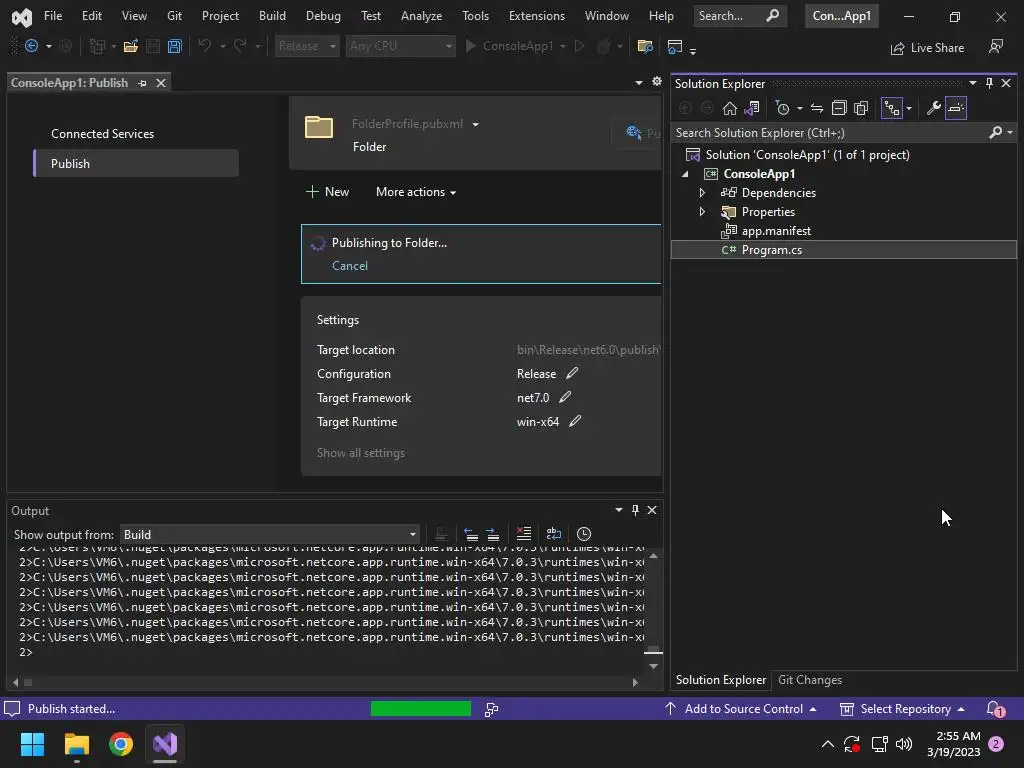Image resolution: width=1024 pixels, height=768 pixels.
Task: Click the New publish profile button
Action: pyautogui.click(x=327, y=192)
